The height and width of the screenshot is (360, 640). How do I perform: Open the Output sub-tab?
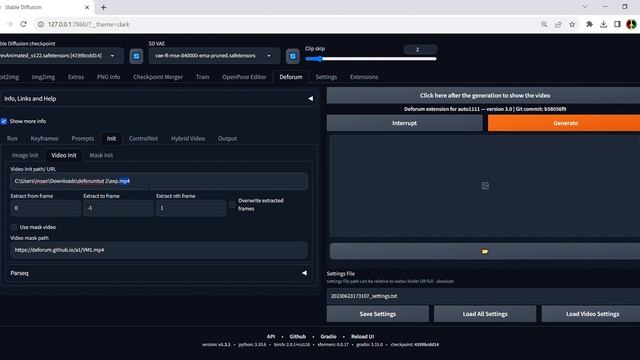tap(227, 138)
